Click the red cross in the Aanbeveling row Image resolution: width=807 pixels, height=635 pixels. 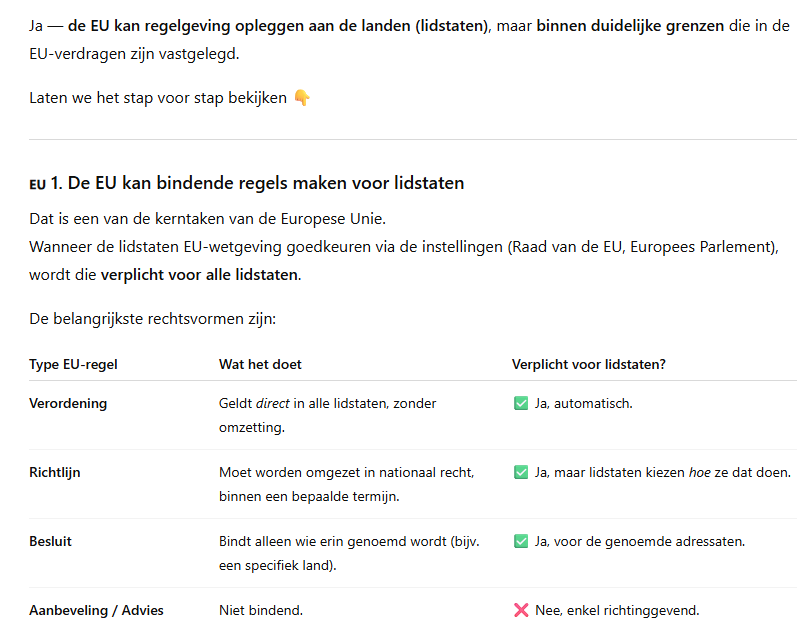[x=520, y=610]
